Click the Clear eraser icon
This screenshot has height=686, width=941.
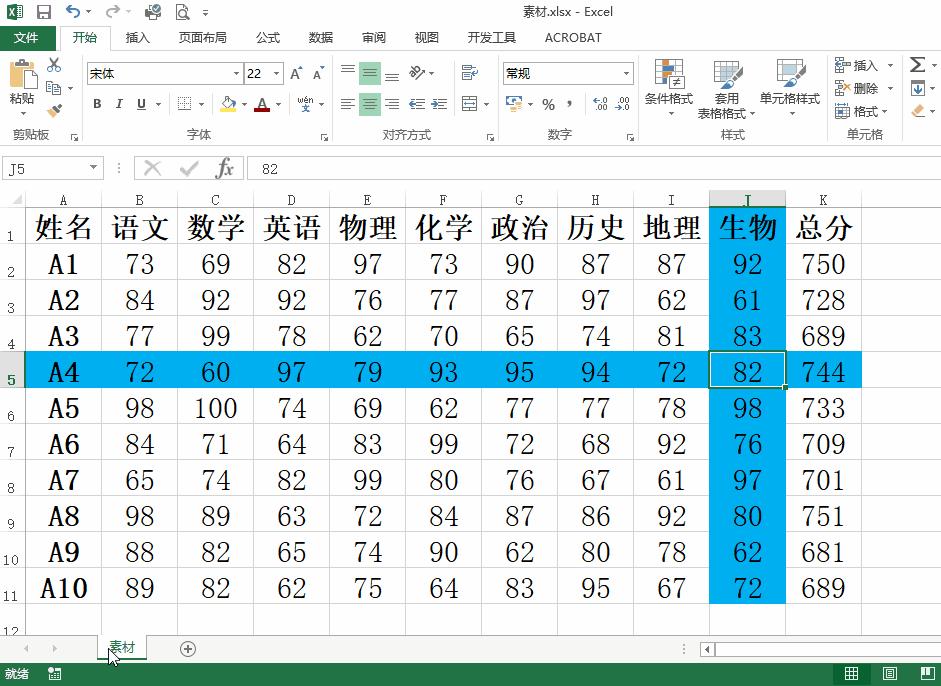pyautogui.click(x=918, y=111)
